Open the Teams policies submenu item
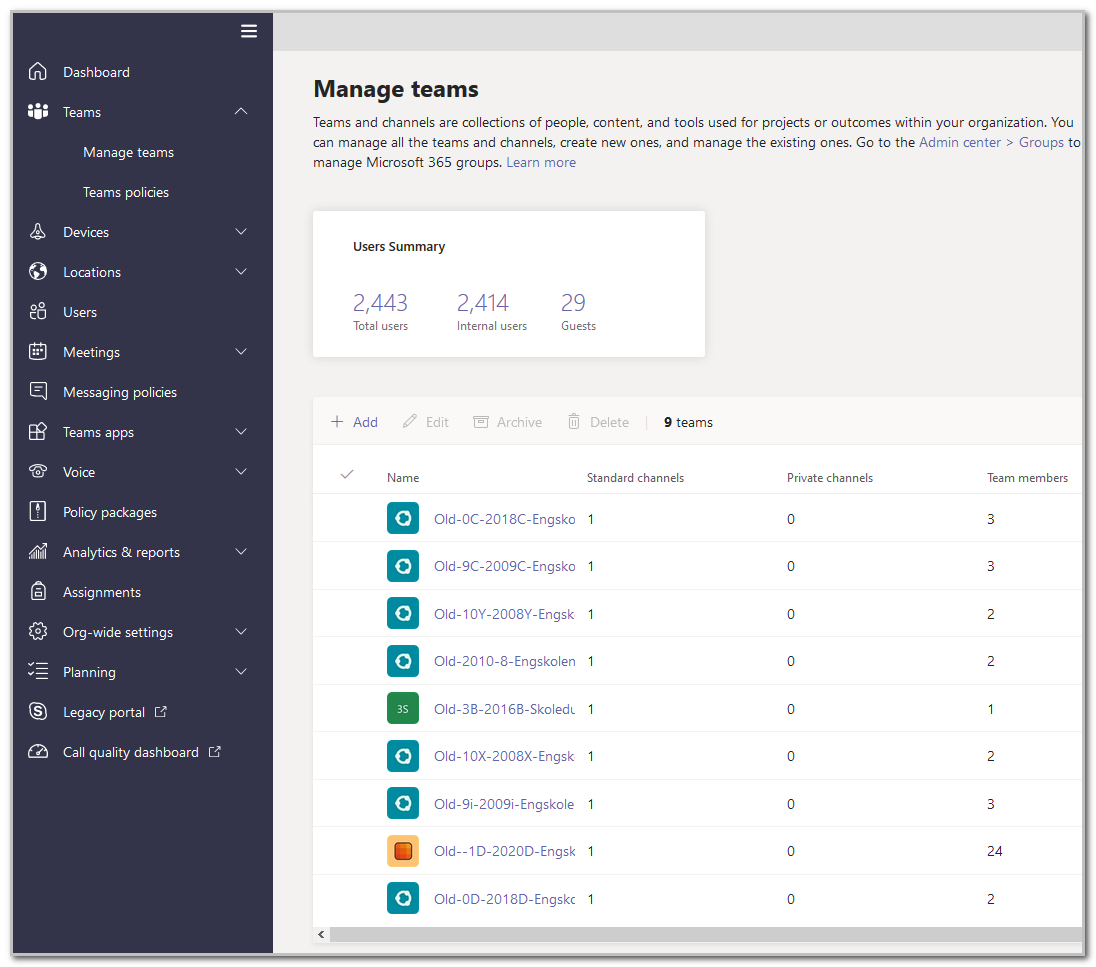1096x967 pixels. click(x=126, y=192)
